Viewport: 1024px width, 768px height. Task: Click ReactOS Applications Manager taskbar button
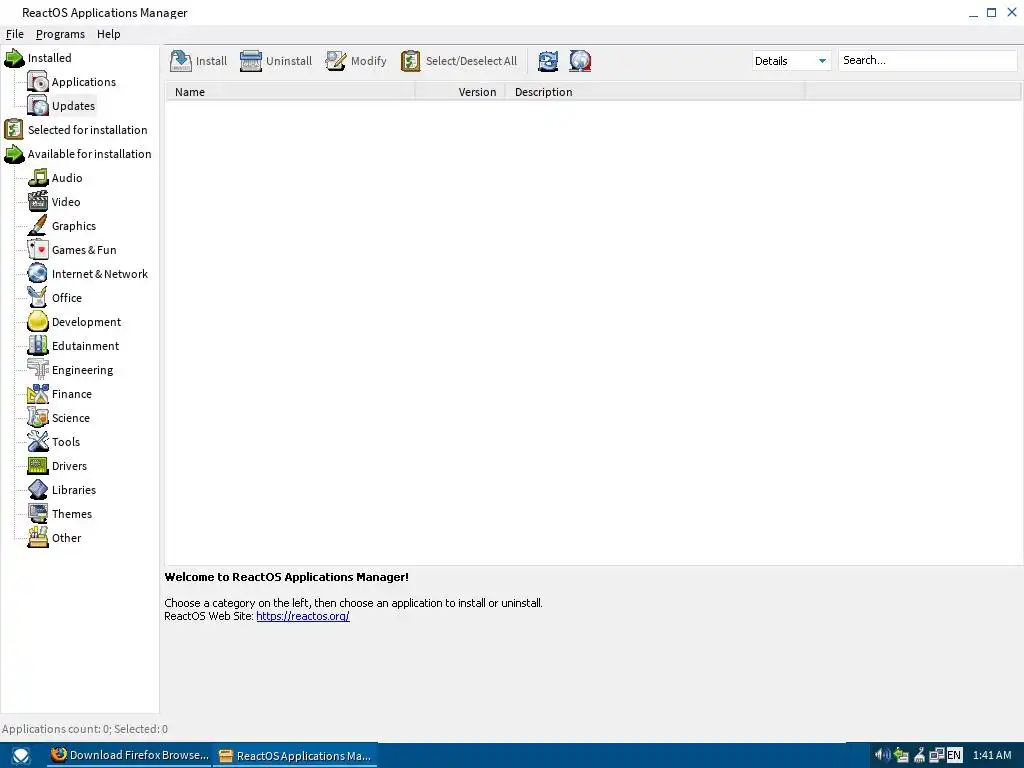pyautogui.click(x=296, y=756)
